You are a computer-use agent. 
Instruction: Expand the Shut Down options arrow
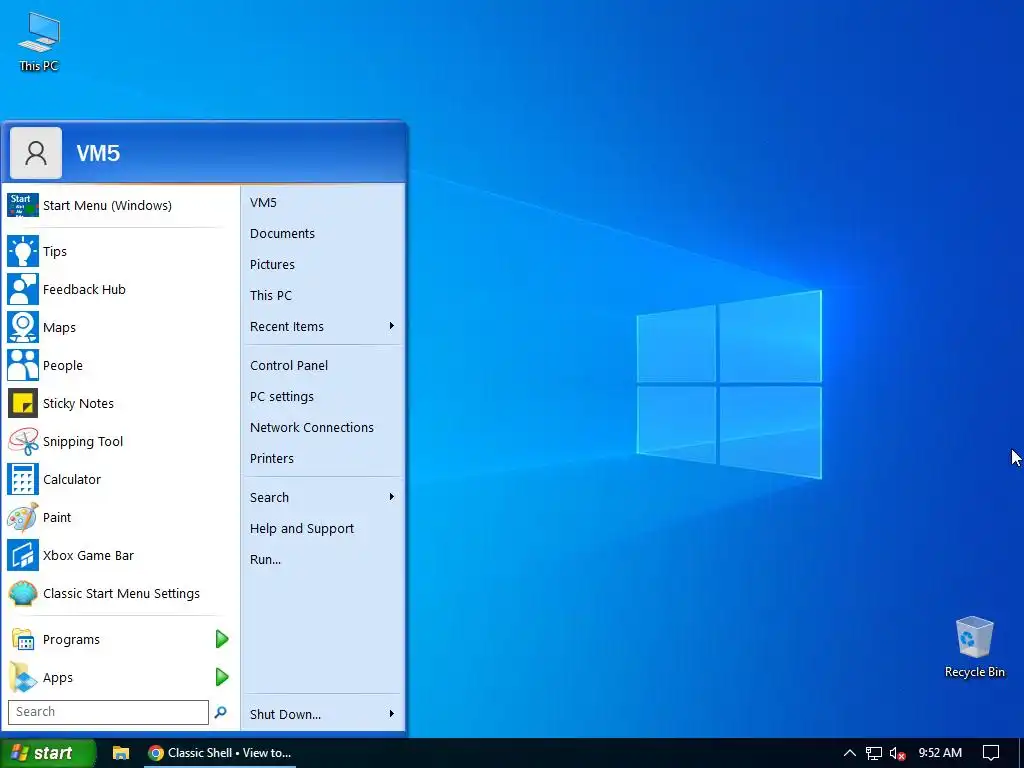[391, 714]
